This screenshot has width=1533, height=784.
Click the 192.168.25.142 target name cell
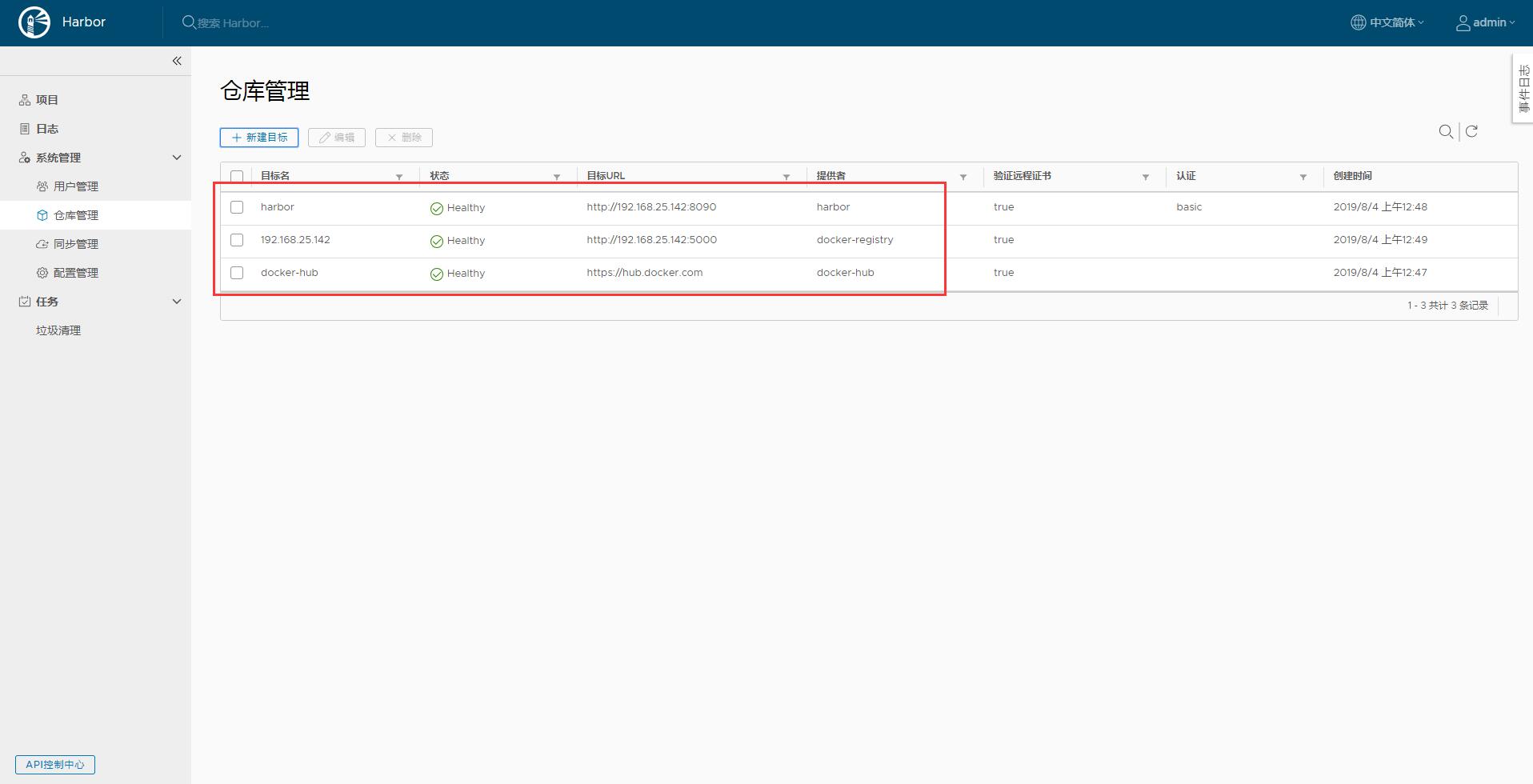(295, 240)
